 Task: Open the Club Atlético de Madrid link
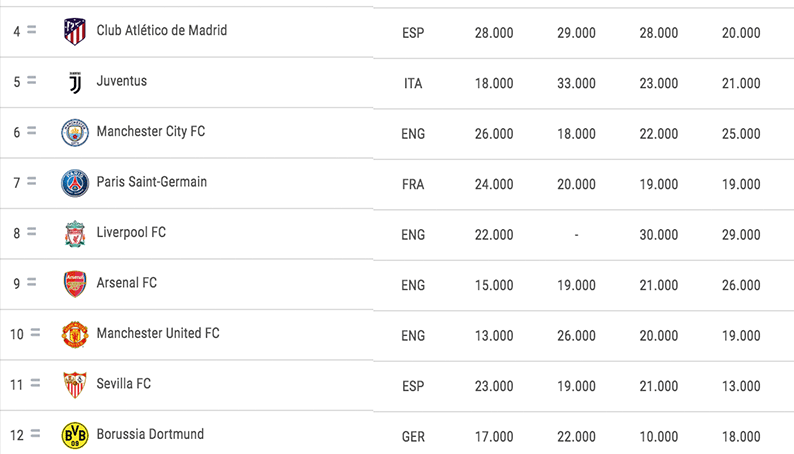(x=161, y=31)
